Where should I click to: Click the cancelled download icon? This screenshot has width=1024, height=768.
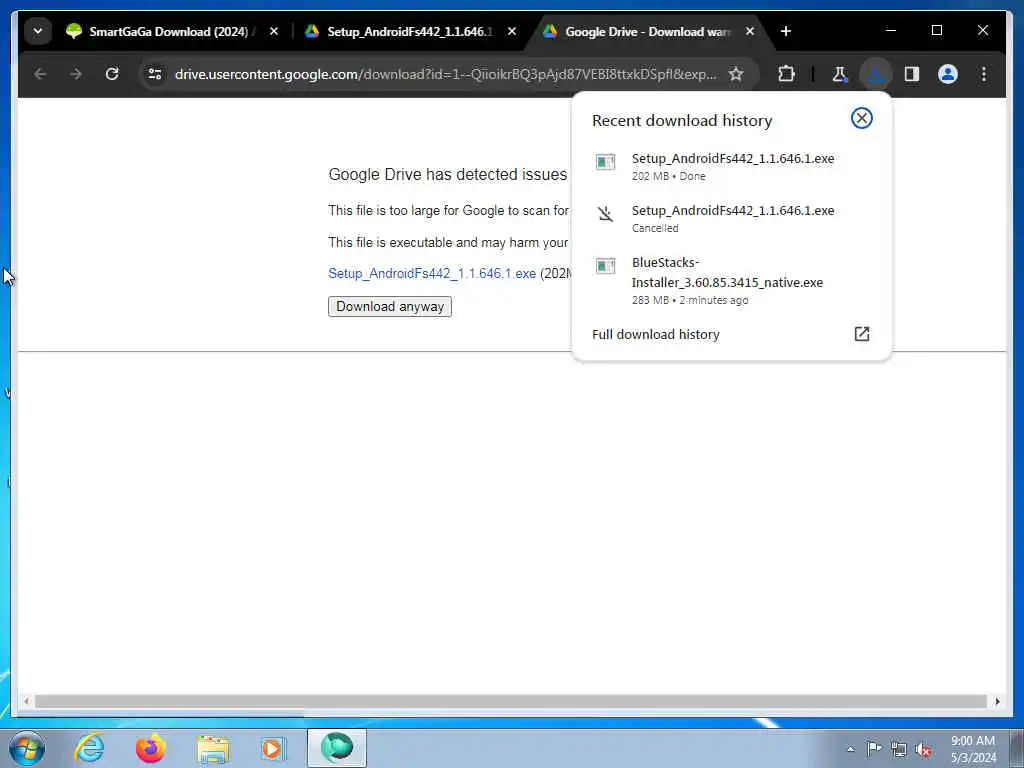click(605, 214)
